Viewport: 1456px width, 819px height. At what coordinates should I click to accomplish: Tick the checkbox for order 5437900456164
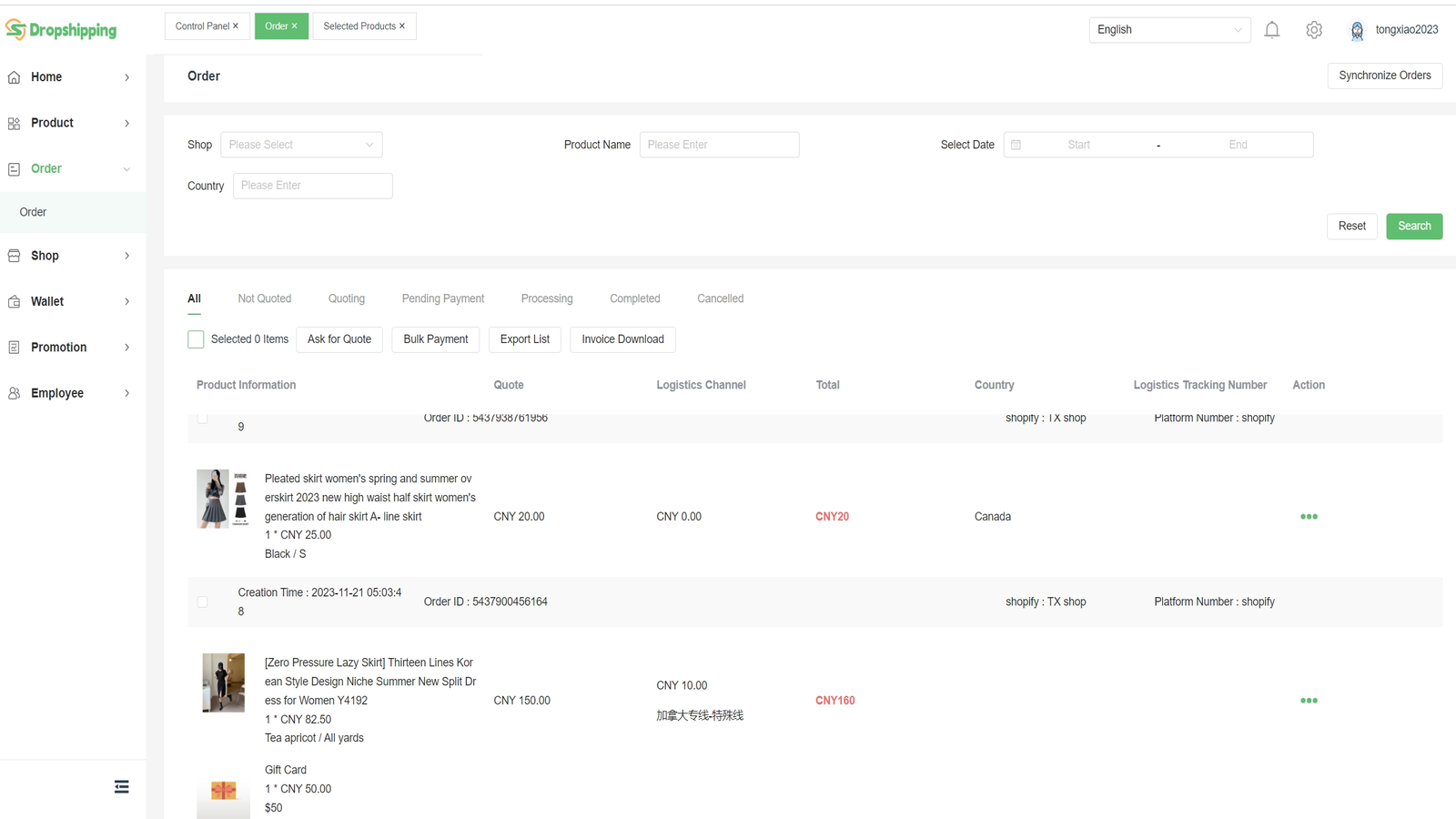(x=202, y=602)
